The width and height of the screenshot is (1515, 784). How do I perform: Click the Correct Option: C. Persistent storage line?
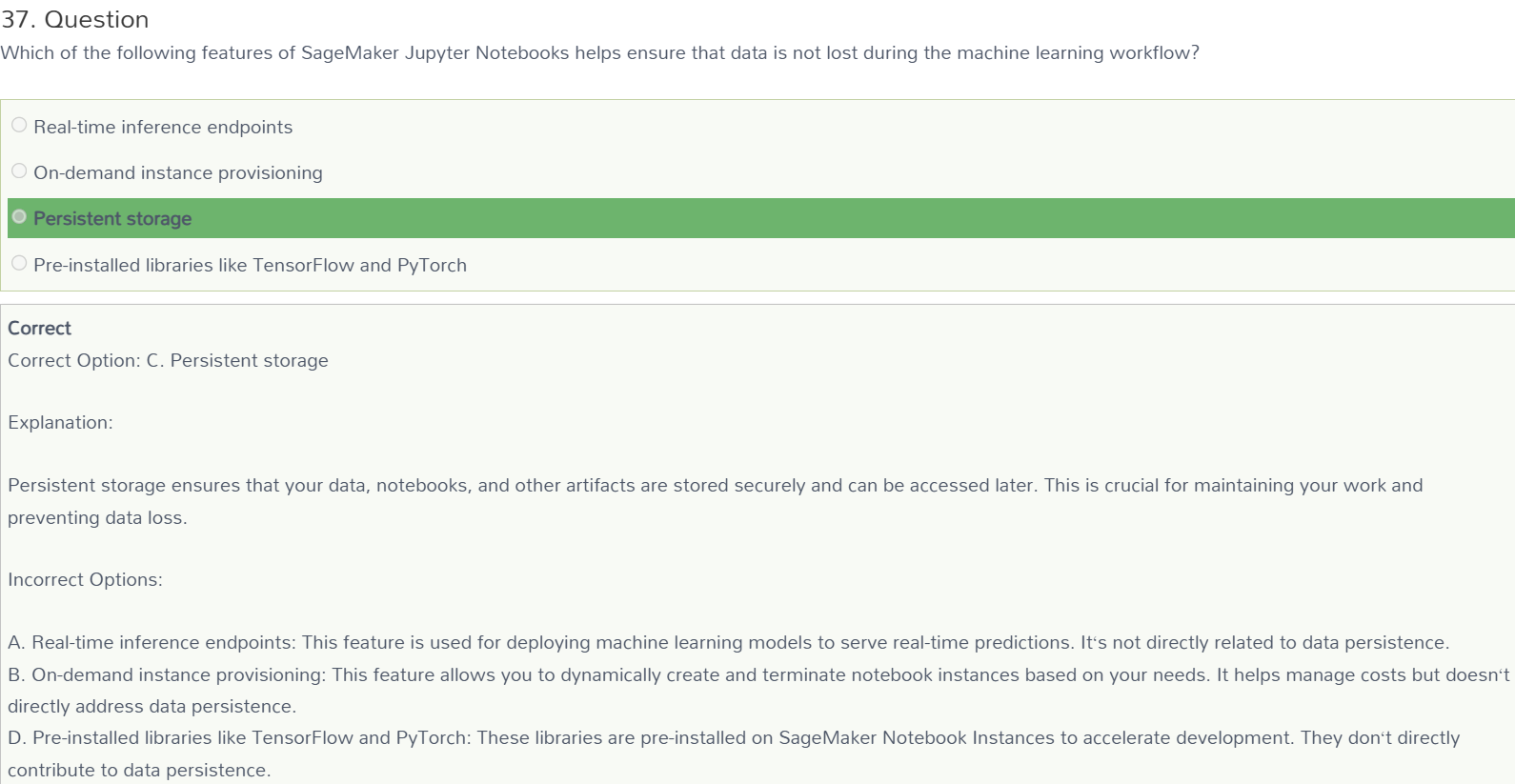click(168, 360)
